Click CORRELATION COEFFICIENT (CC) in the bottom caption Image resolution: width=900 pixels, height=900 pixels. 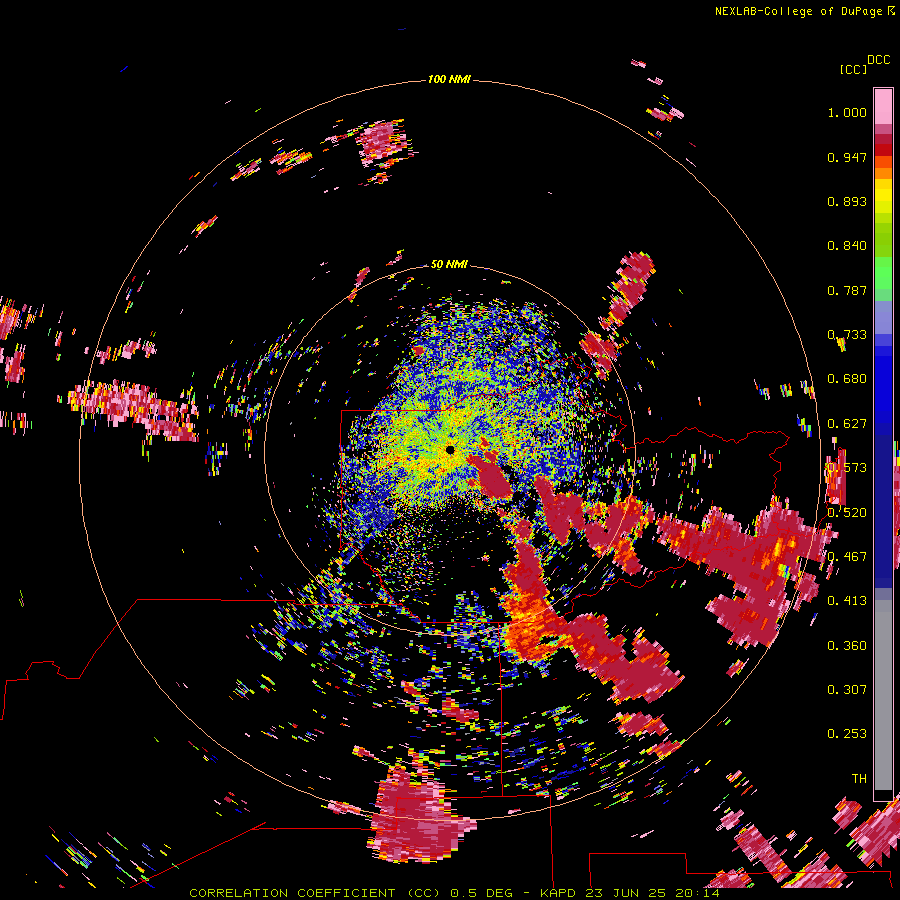[x=315, y=893]
